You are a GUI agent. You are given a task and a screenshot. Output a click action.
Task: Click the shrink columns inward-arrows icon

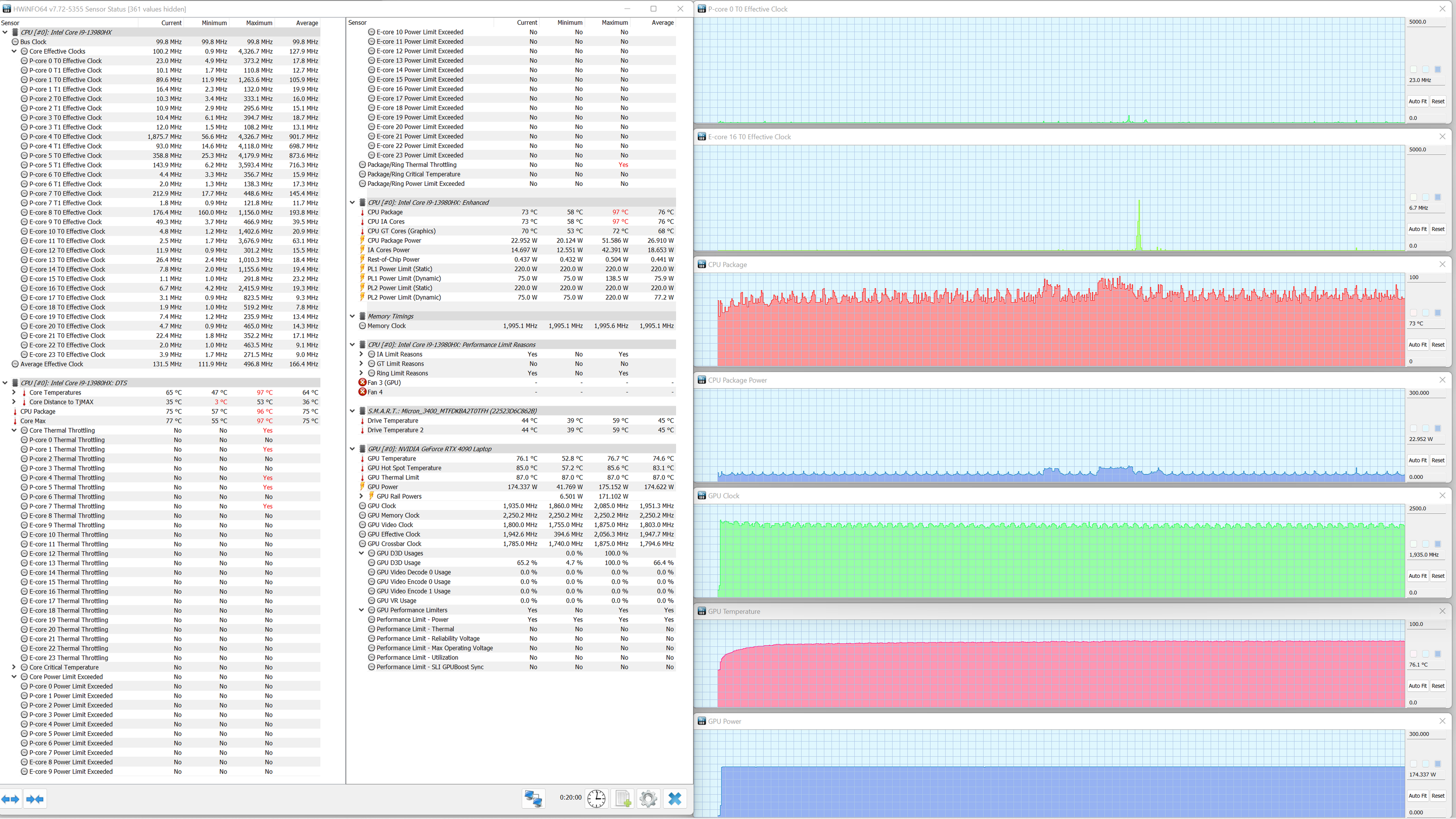coord(34,799)
